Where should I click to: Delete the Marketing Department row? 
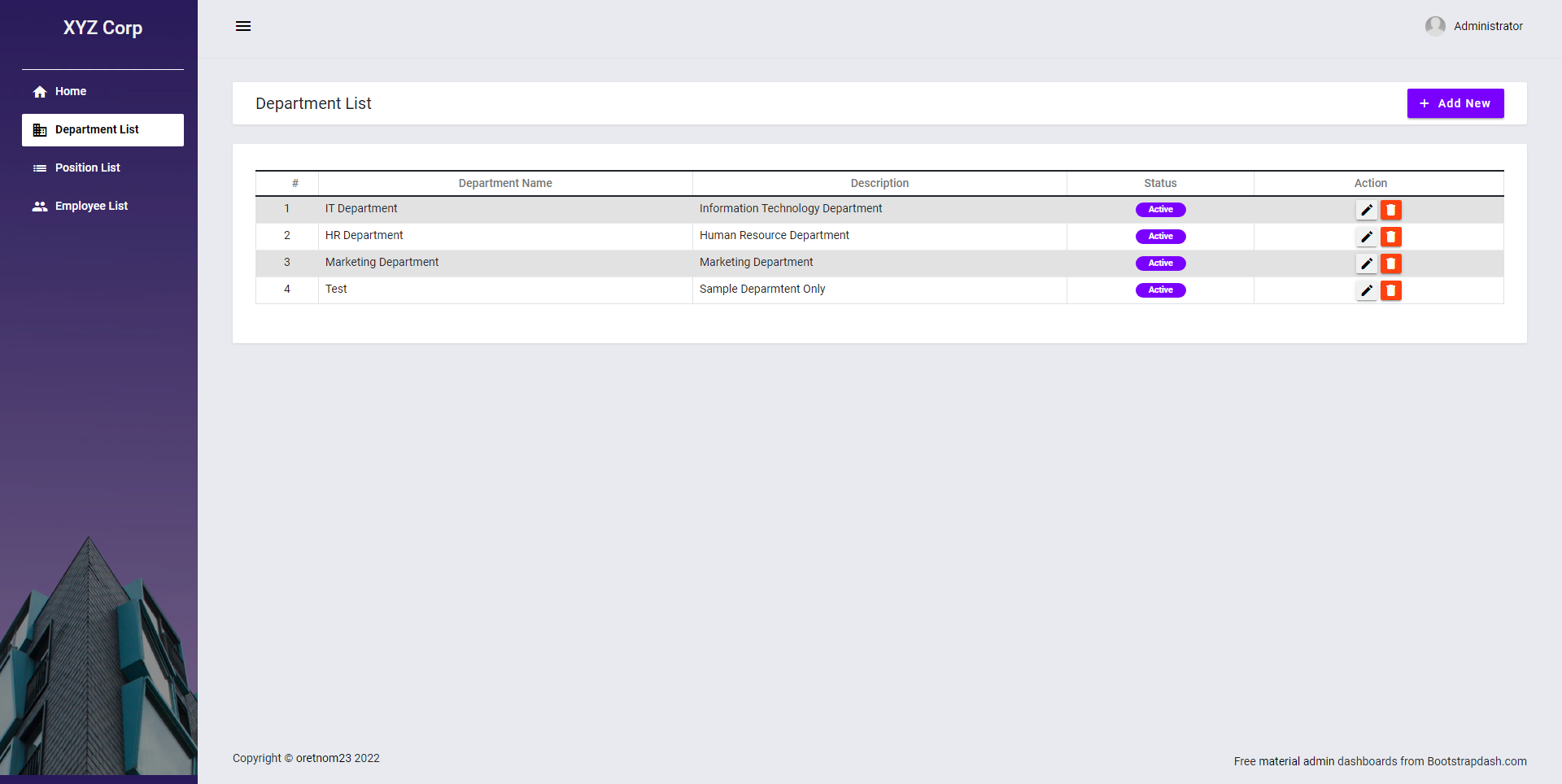pyautogui.click(x=1390, y=264)
